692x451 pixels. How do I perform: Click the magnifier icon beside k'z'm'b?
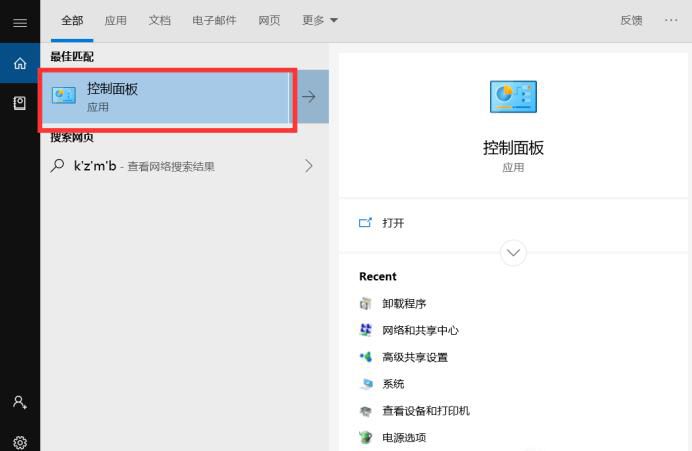point(57,166)
